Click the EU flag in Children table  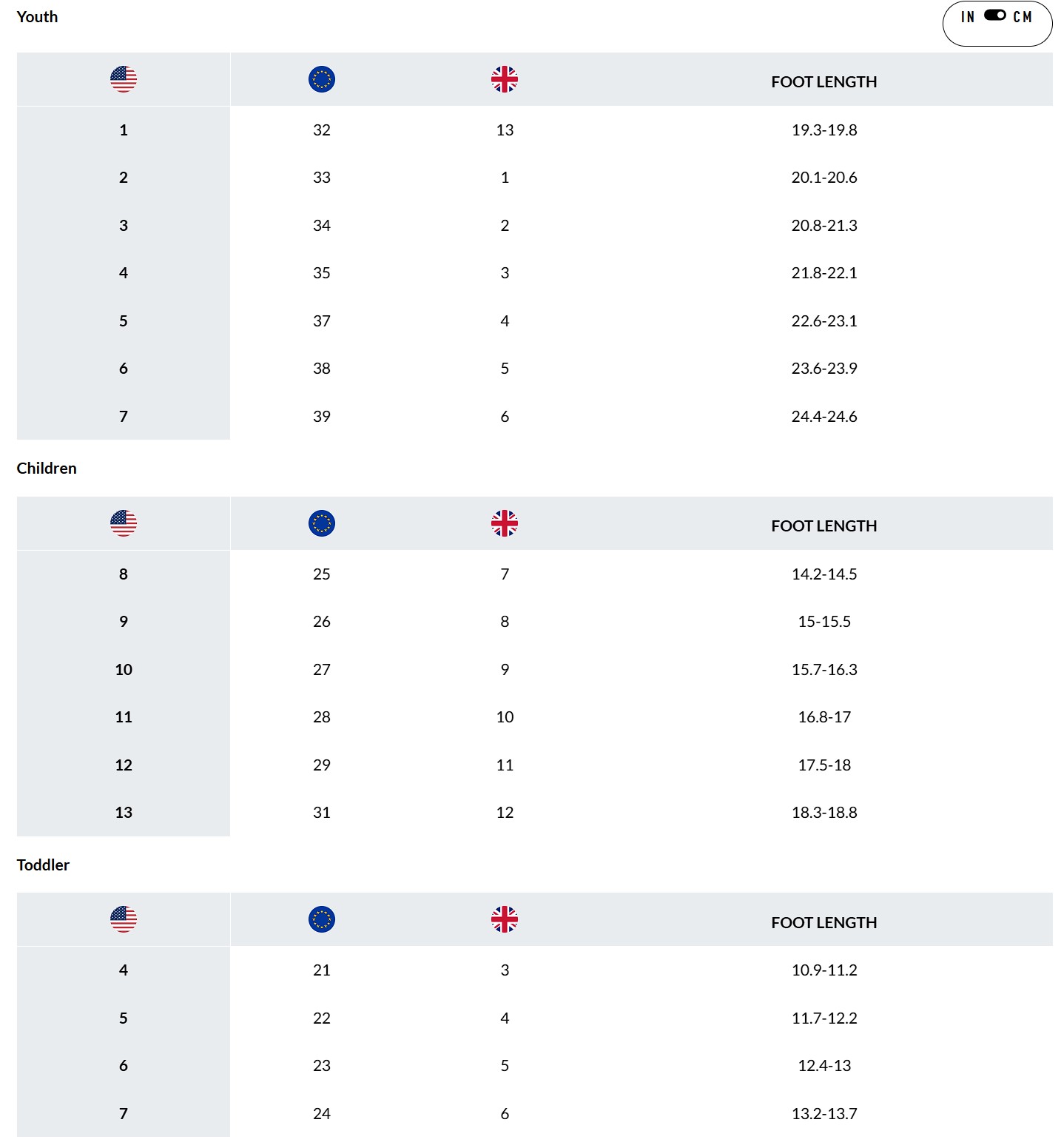pos(322,523)
